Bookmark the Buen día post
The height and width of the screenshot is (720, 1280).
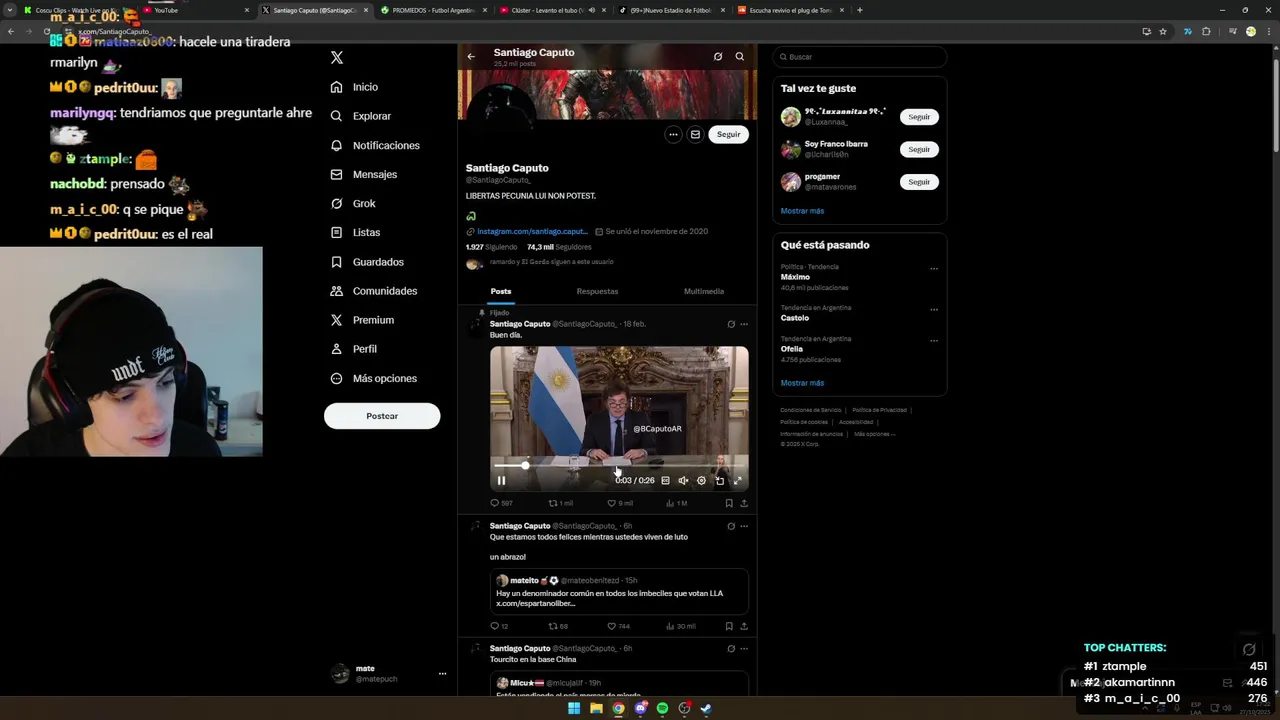tap(729, 503)
